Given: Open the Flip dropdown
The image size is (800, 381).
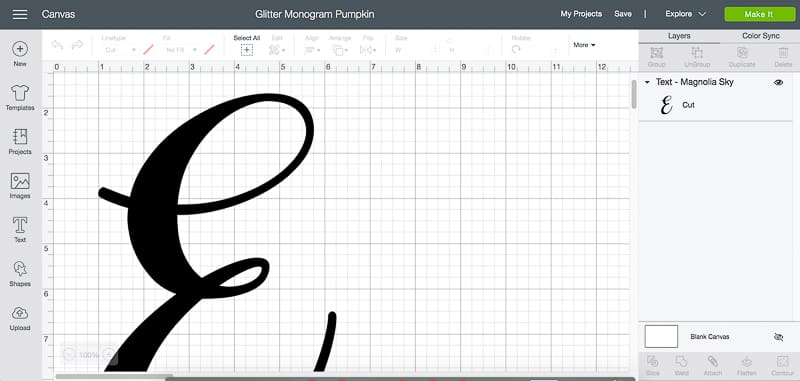Looking at the screenshot, I should point(368,50).
